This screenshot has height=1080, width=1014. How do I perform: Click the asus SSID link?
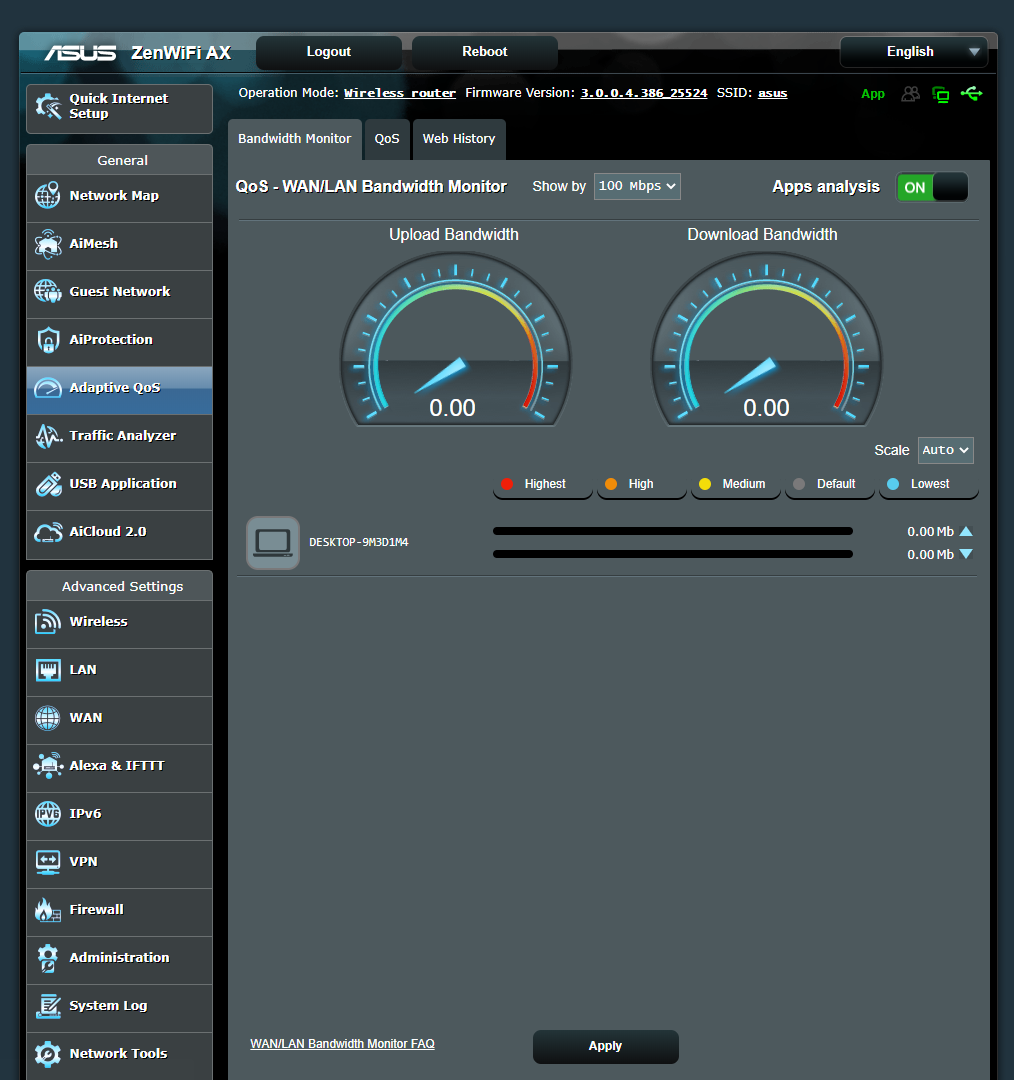coord(773,93)
